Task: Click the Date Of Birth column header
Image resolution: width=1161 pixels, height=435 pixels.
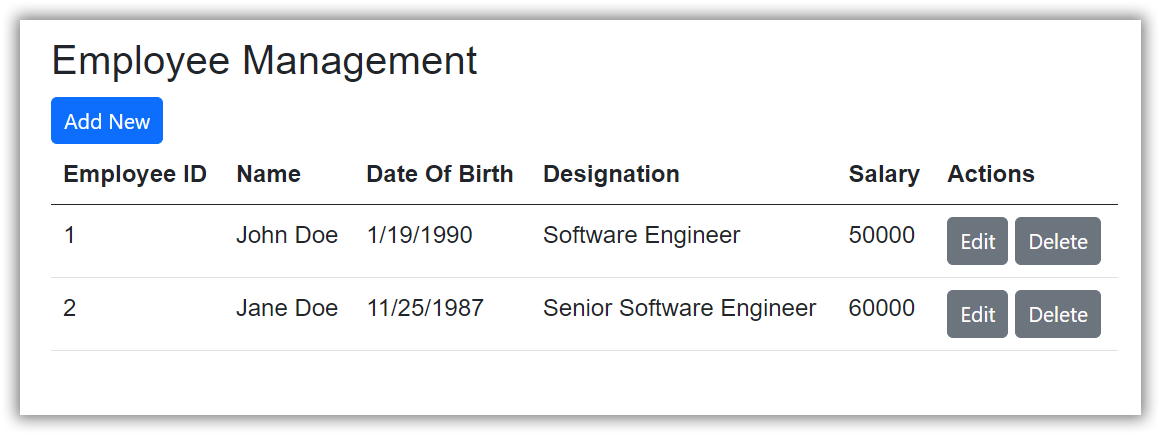Action: [x=440, y=174]
